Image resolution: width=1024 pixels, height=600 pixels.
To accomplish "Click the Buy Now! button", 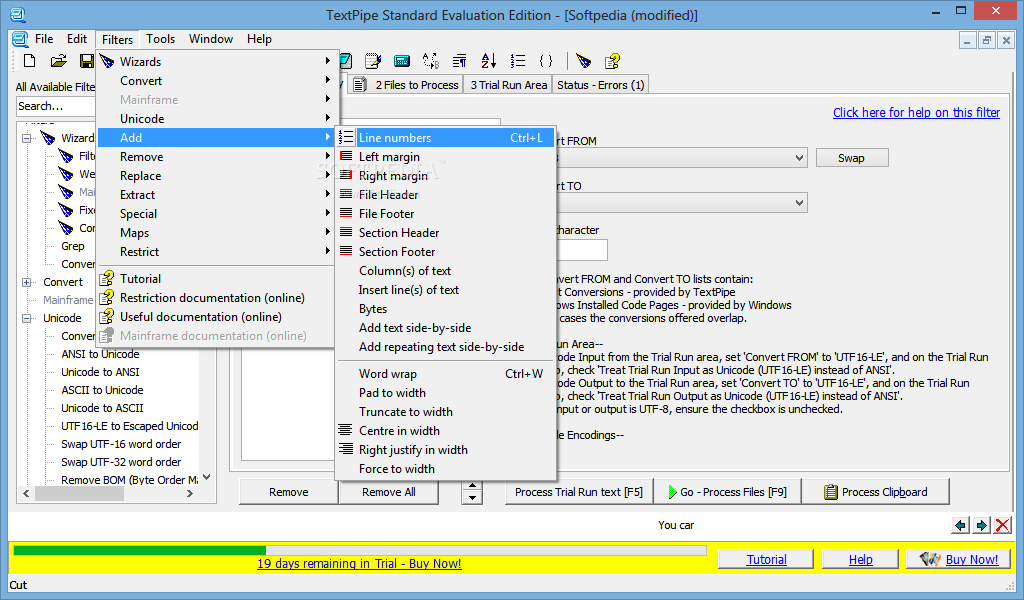I will [958, 560].
